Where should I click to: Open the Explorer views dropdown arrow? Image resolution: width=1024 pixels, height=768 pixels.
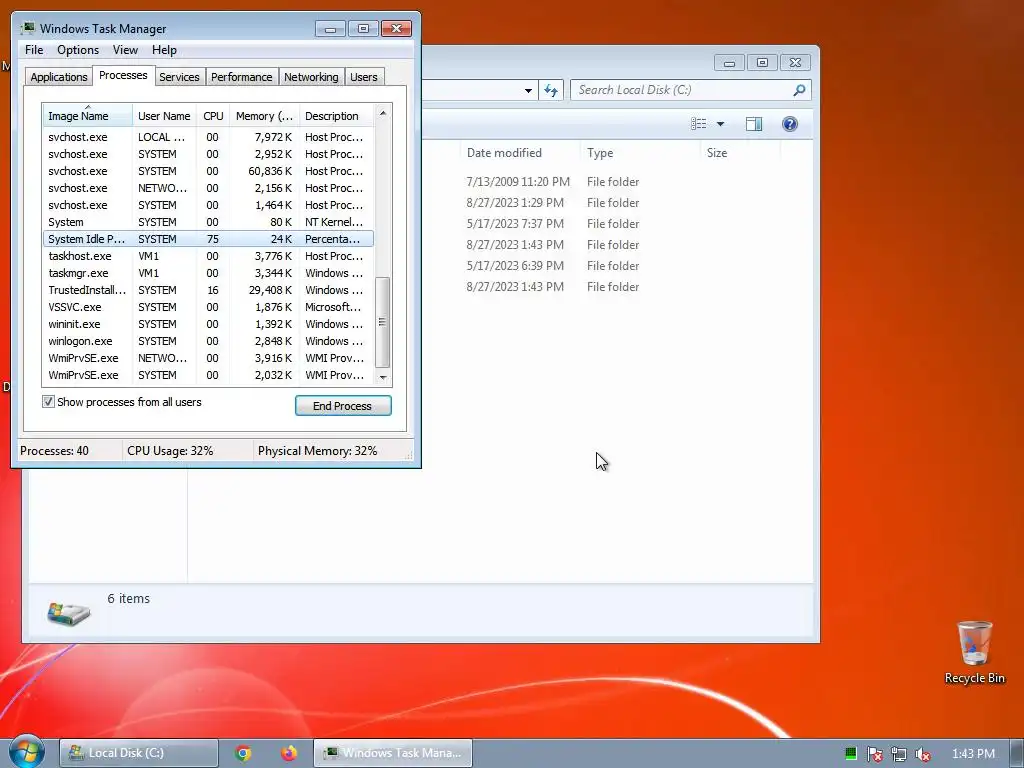pyautogui.click(x=720, y=124)
